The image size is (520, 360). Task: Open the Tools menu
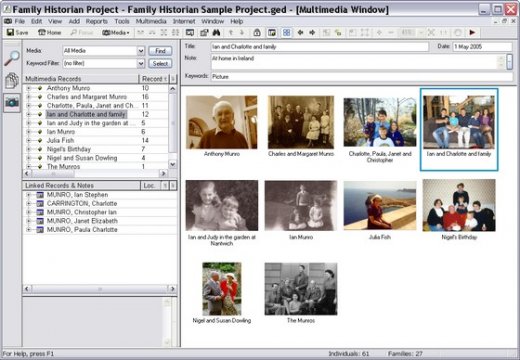pos(122,21)
